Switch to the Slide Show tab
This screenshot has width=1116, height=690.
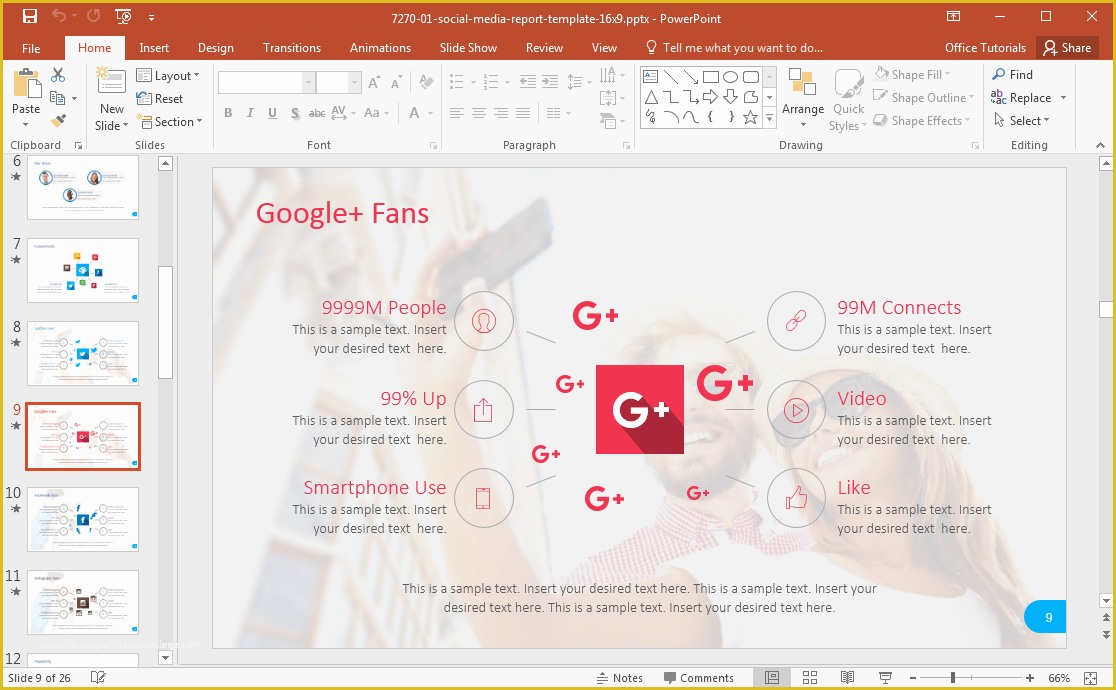click(468, 48)
